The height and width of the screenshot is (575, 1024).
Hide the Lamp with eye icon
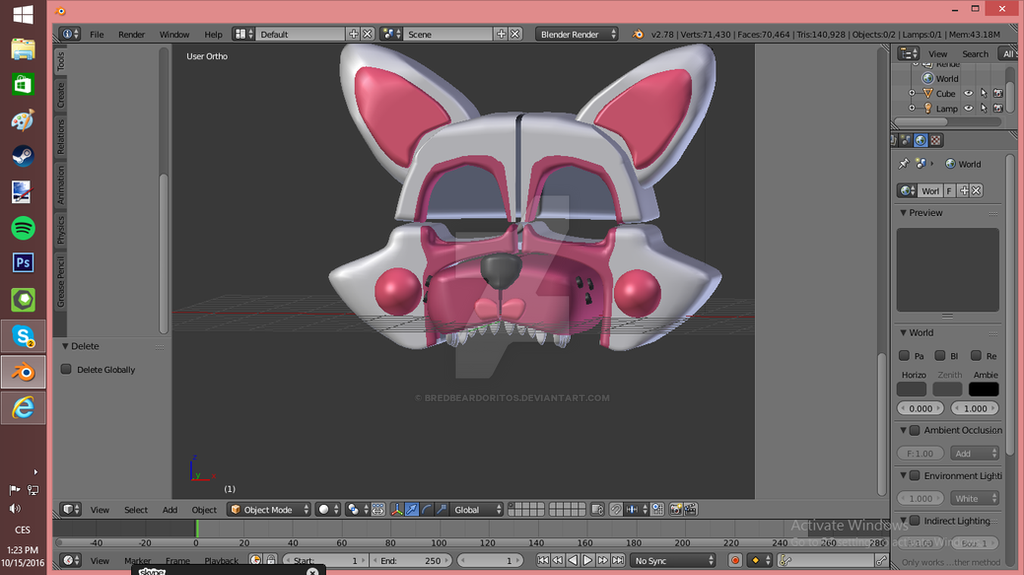click(968, 108)
